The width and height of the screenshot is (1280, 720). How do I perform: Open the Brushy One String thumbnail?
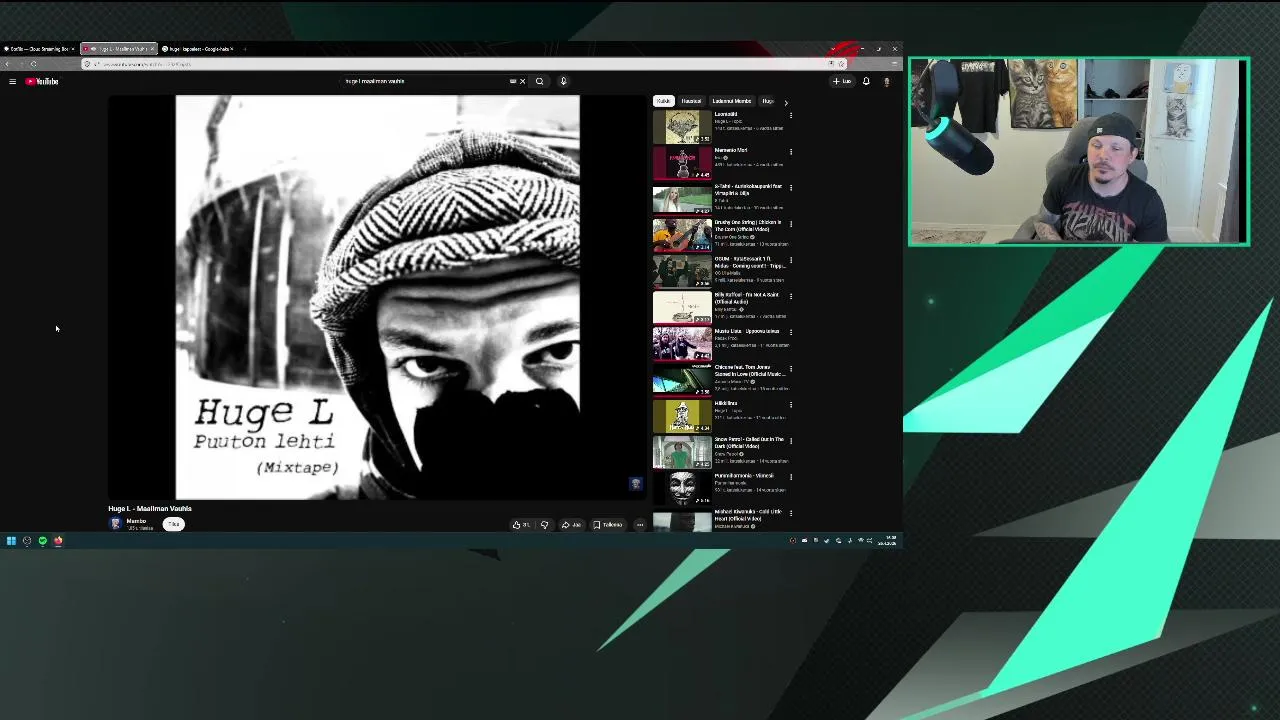(682, 235)
